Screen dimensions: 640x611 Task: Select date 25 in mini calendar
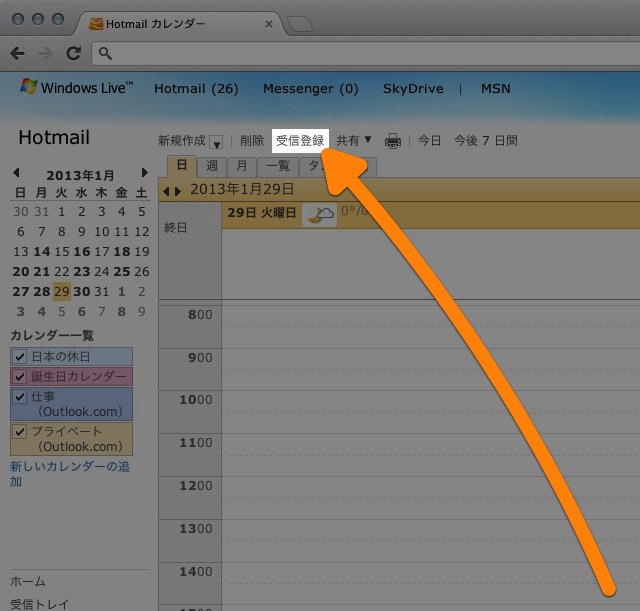click(122, 271)
